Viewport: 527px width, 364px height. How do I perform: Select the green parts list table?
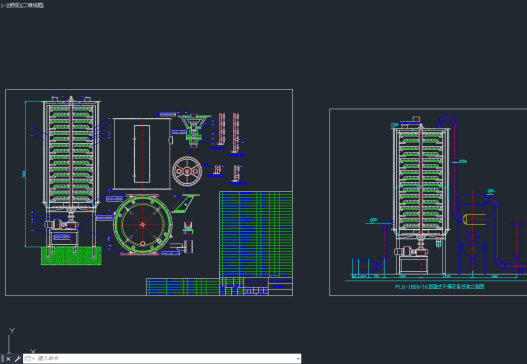pyautogui.click(x=256, y=234)
